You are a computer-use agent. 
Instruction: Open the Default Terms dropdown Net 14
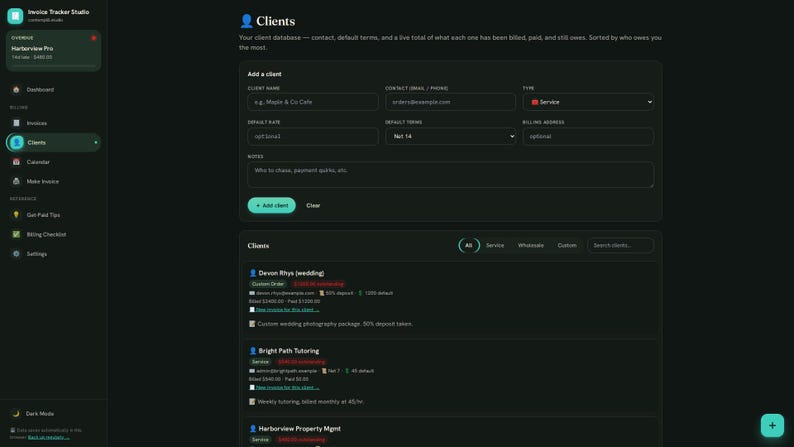[450, 137]
